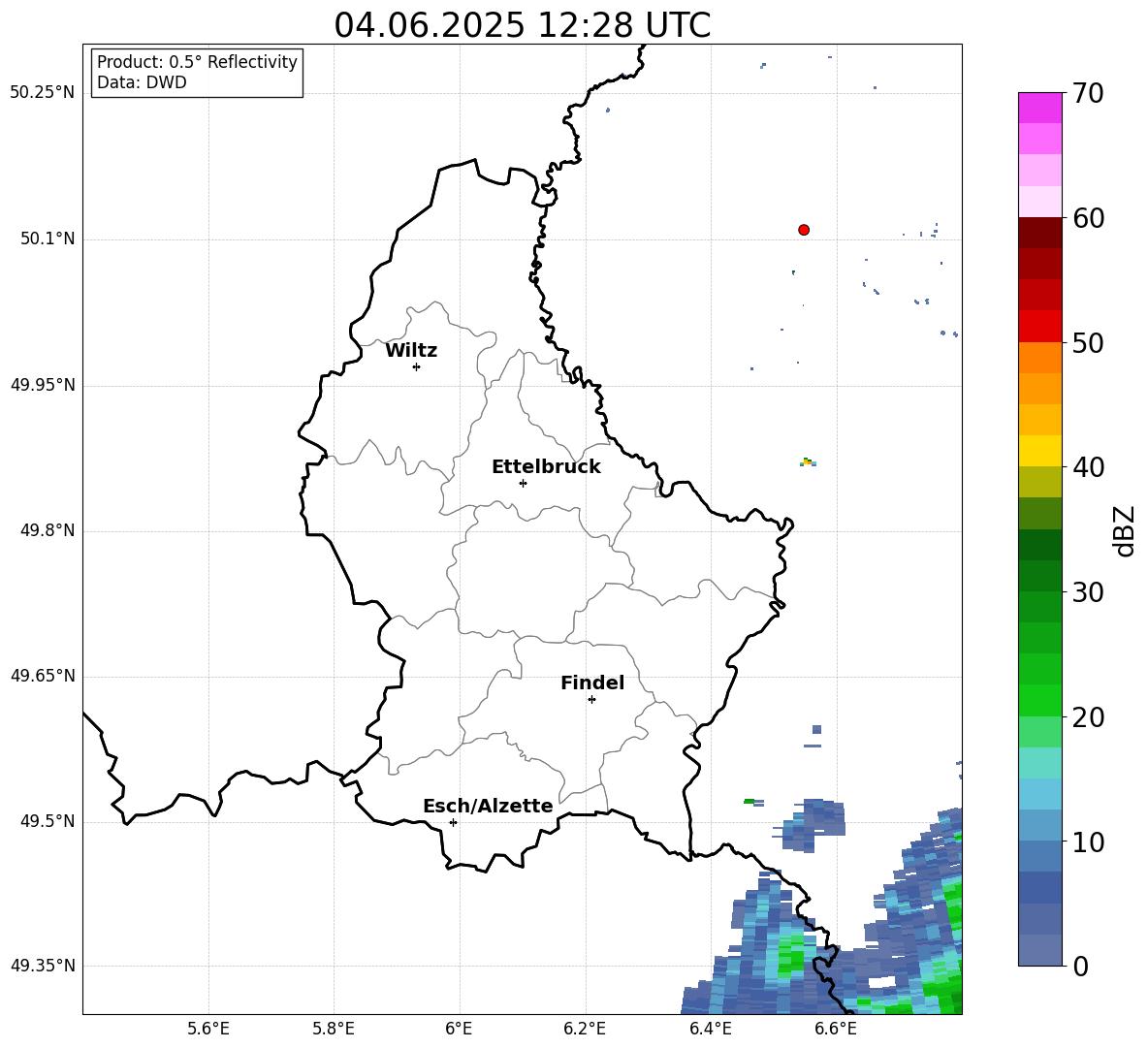
Task: Select the cross marker under Ettelbruck
Action: pyautogui.click(x=523, y=483)
